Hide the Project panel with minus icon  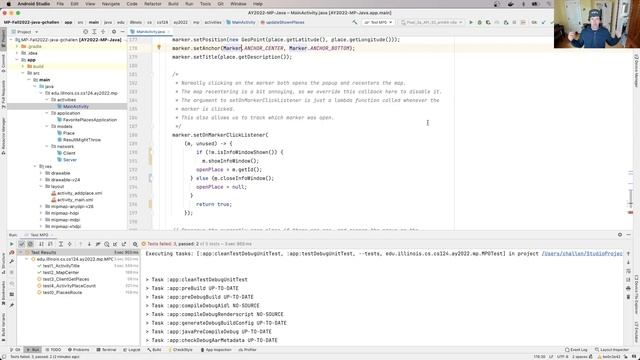coord(122,31)
